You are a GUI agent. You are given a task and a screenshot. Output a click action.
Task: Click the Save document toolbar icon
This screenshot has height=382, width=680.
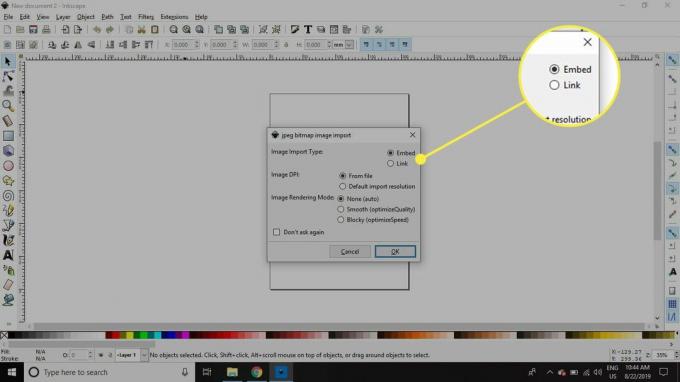pyautogui.click(x=33, y=29)
